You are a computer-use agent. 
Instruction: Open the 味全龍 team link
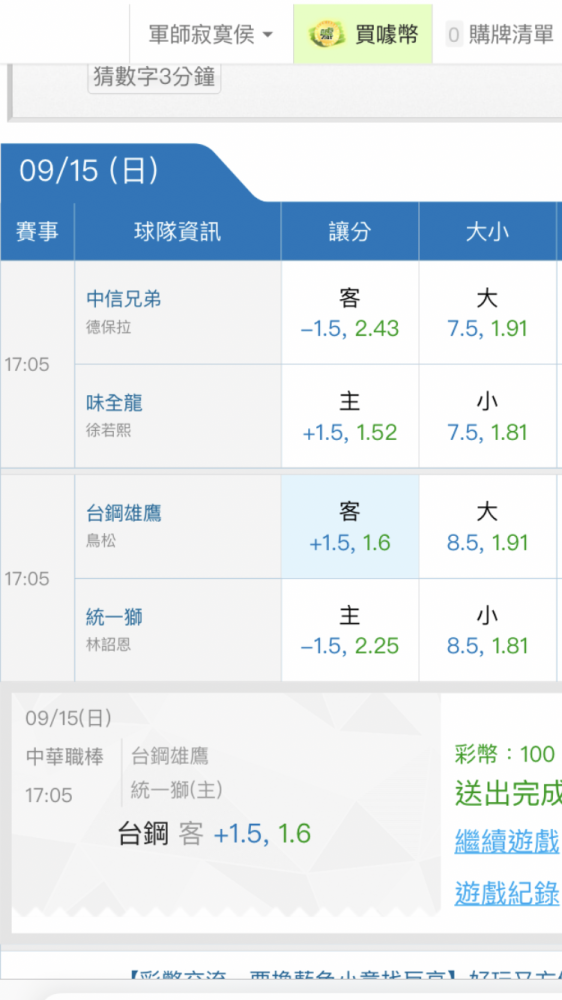pyautogui.click(x=114, y=403)
